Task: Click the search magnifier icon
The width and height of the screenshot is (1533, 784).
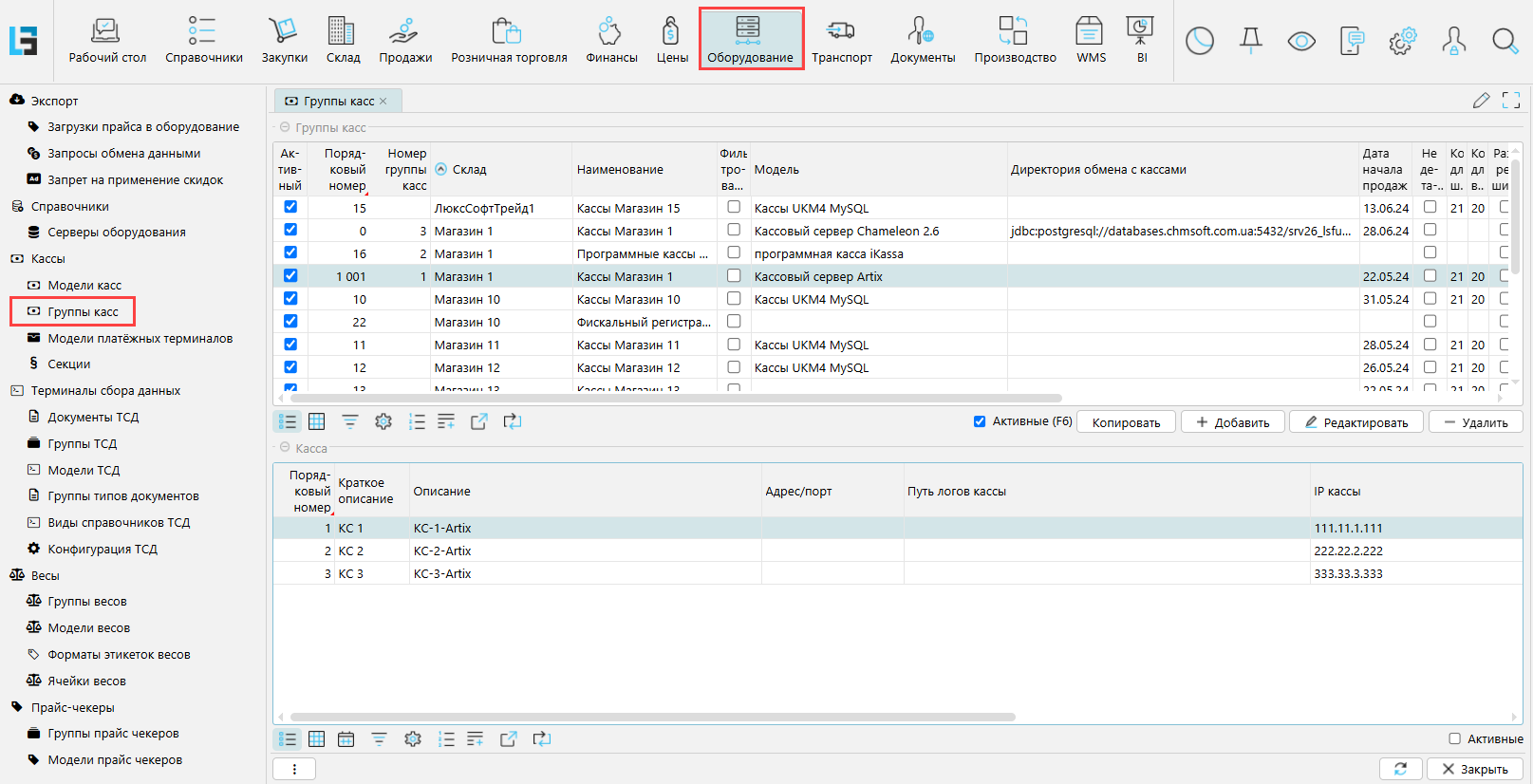Action: [x=1505, y=41]
